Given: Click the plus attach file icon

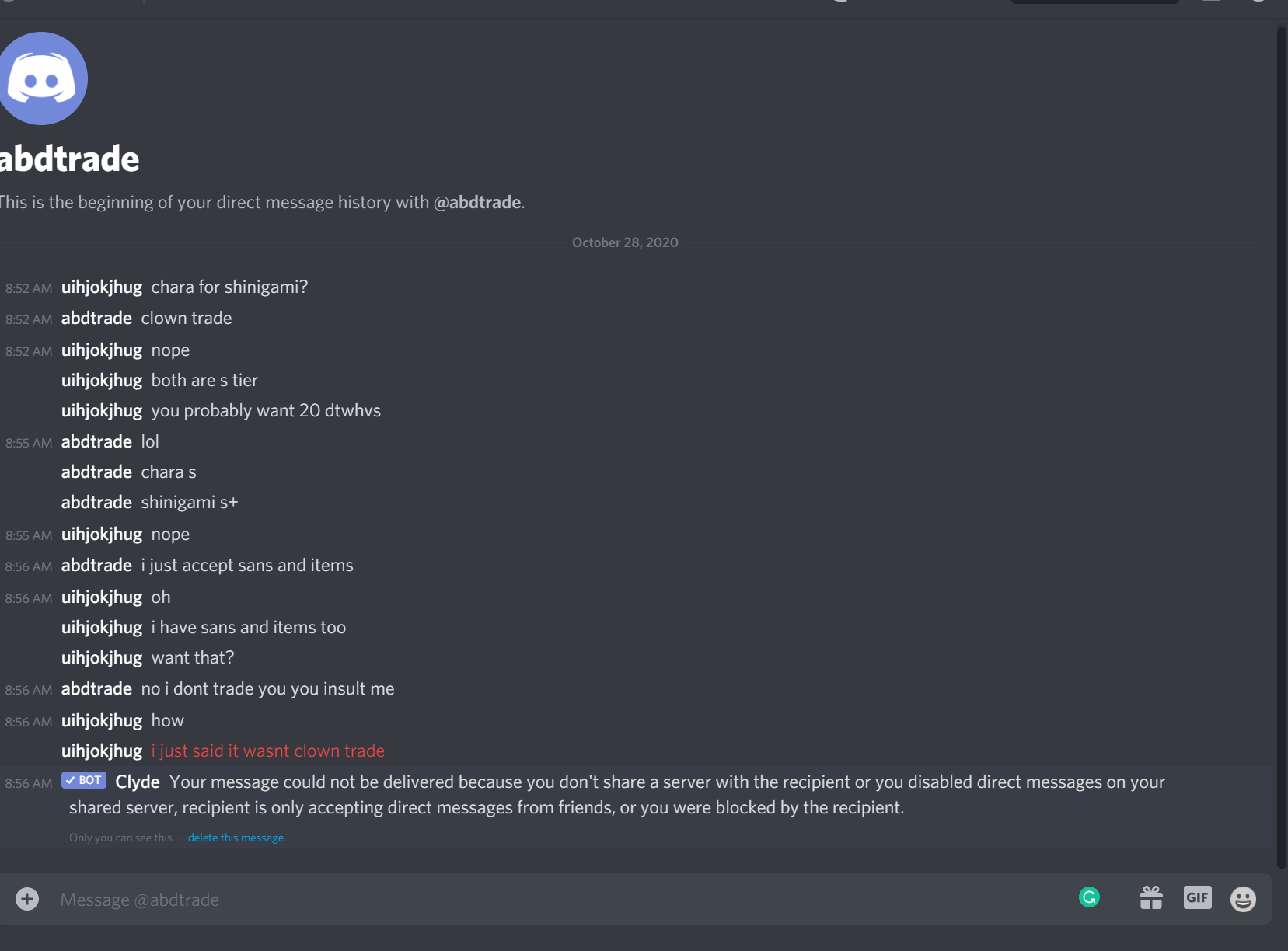Looking at the screenshot, I should [27, 899].
